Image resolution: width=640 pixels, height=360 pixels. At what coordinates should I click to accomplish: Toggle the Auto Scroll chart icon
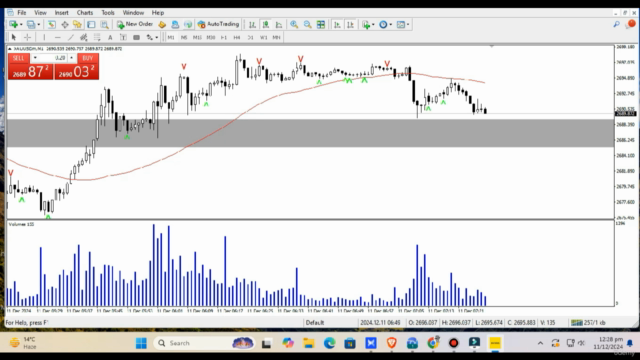pyautogui.click(x=337, y=24)
